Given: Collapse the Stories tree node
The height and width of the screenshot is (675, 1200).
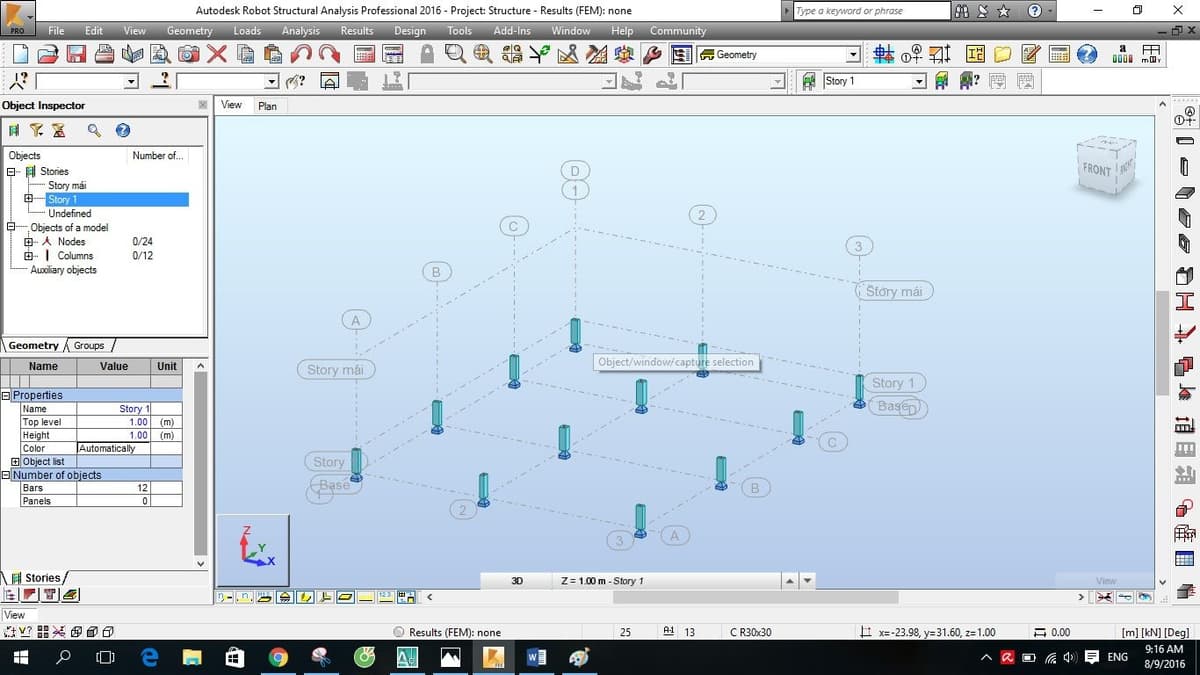Looking at the screenshot, I should pos(11,172).
